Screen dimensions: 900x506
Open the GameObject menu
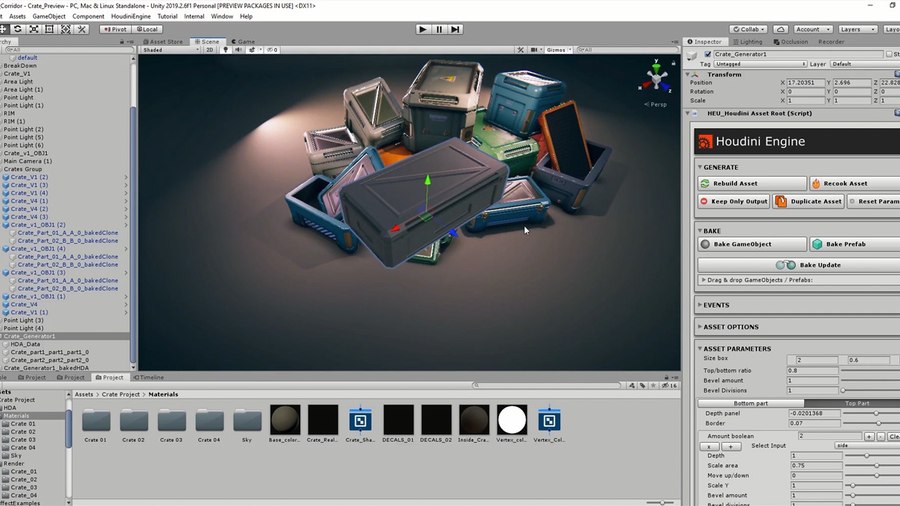click(x=49, y=16)
